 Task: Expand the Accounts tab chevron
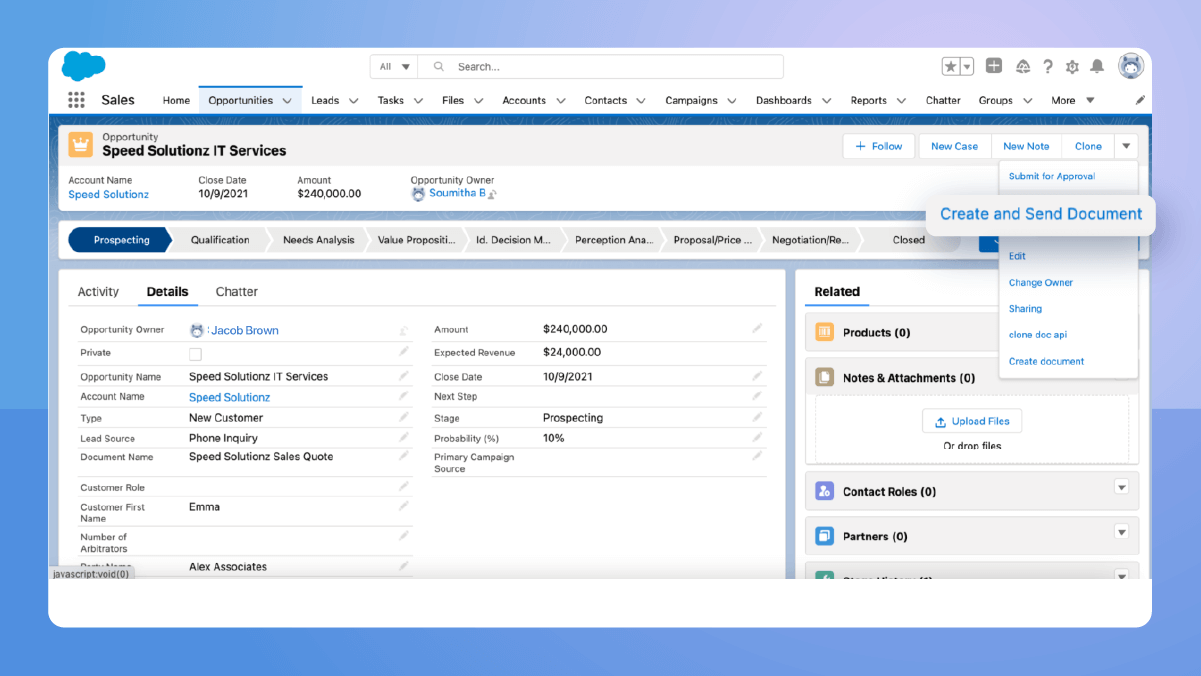[561, 101]
